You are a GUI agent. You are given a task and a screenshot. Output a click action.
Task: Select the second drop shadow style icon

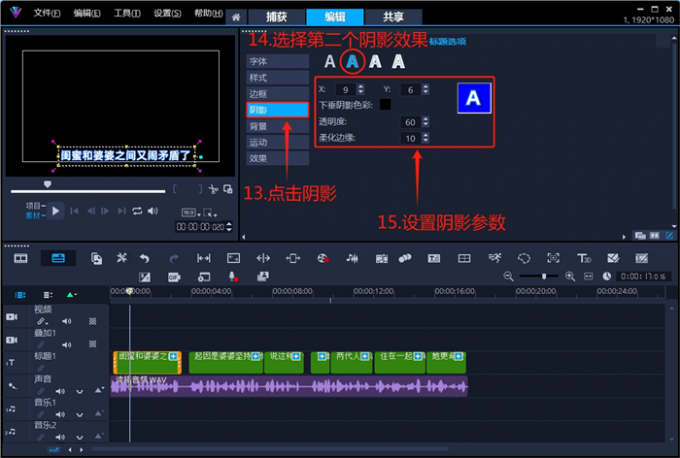351,62
